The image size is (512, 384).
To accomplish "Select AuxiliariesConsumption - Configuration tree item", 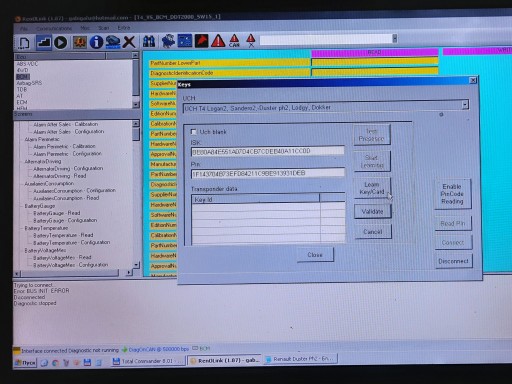I will coord(74,191).
